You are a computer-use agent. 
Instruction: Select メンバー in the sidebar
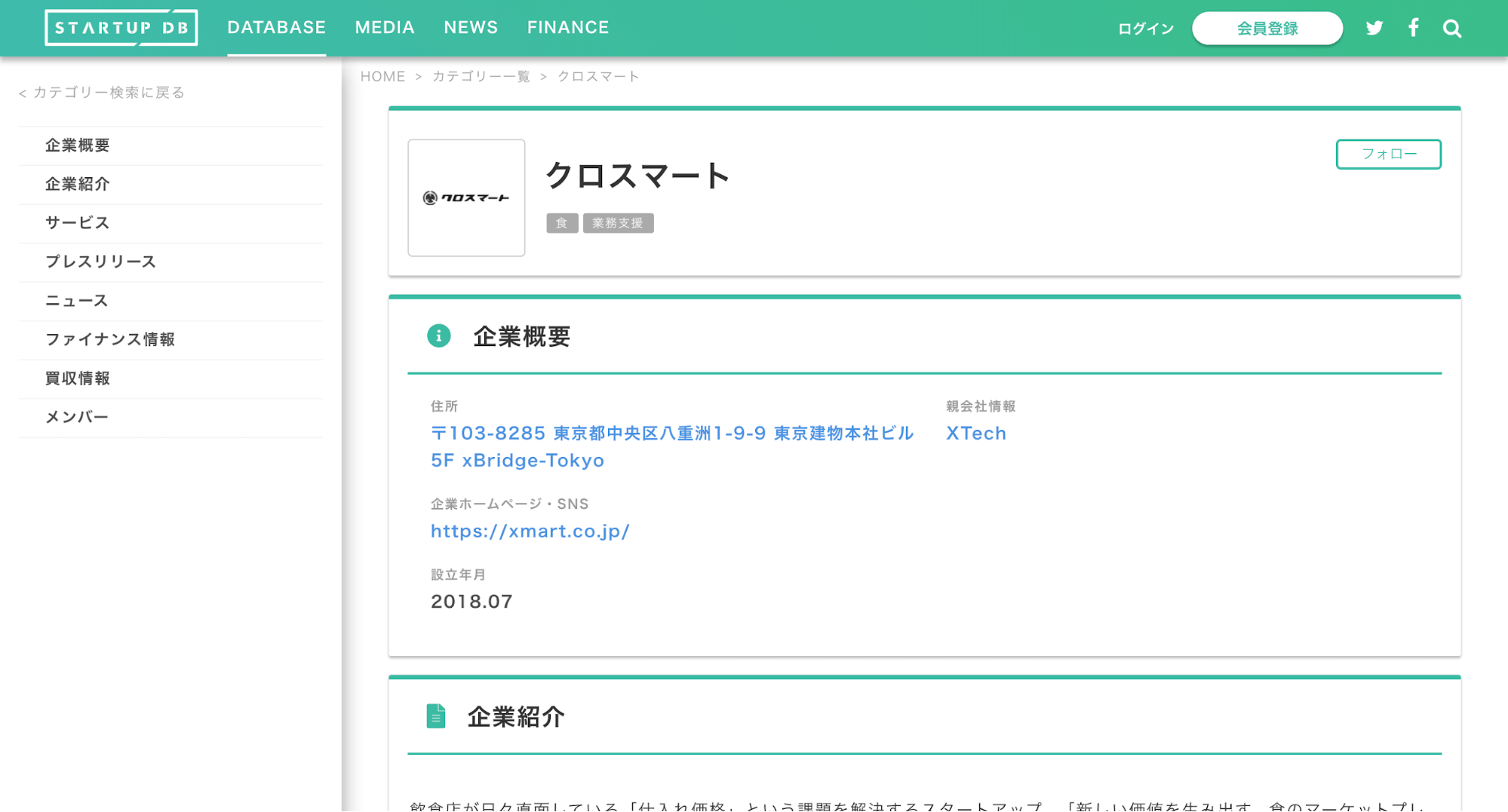tap(170, 417)
